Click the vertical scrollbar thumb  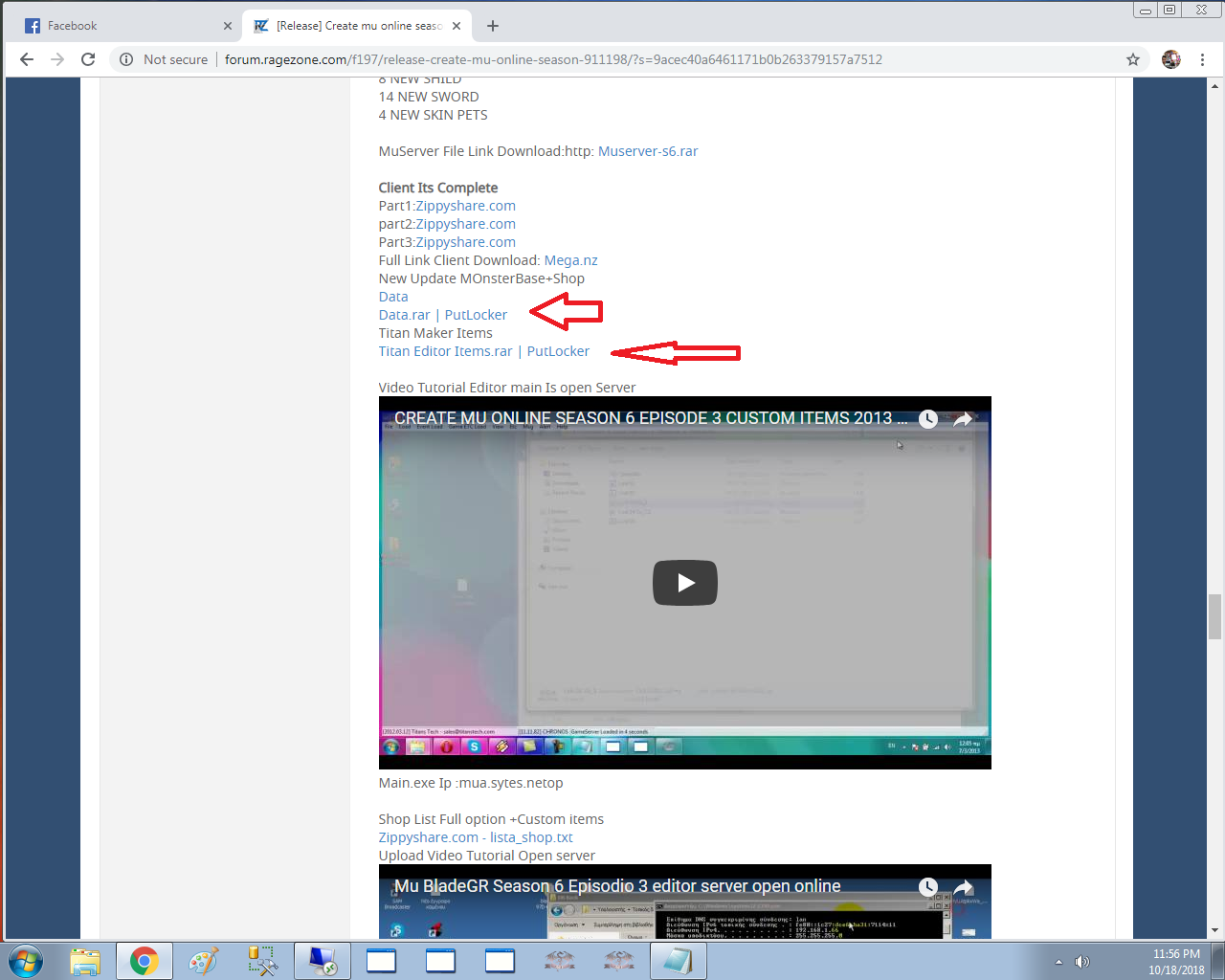coord(1214,616)
